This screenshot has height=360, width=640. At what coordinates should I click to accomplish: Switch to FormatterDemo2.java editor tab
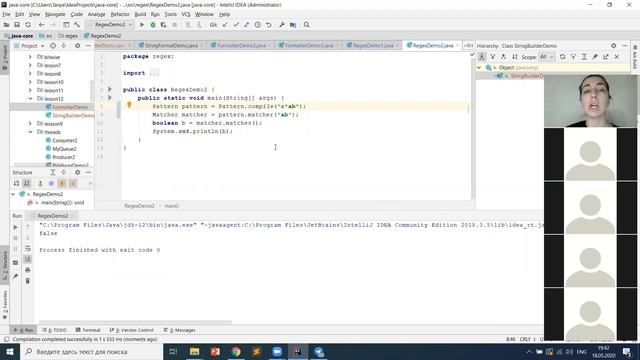coord(241,46)
